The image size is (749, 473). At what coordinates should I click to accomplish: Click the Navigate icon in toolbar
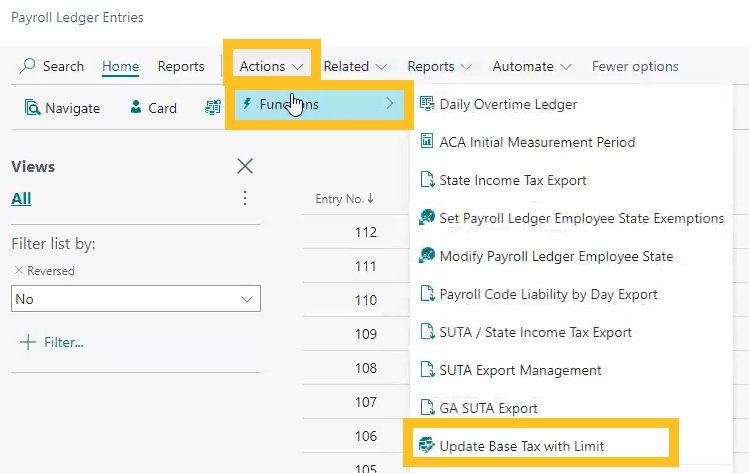tap(32, 108)
